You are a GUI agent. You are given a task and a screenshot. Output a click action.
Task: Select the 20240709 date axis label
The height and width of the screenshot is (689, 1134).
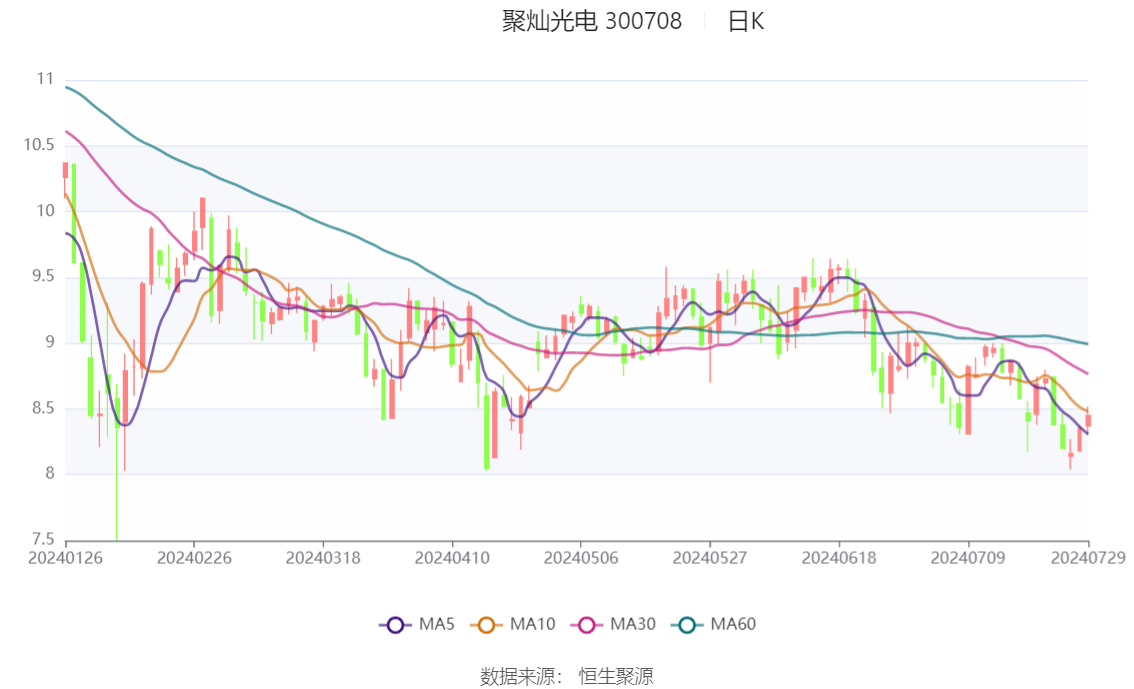(x=968, y=558)
